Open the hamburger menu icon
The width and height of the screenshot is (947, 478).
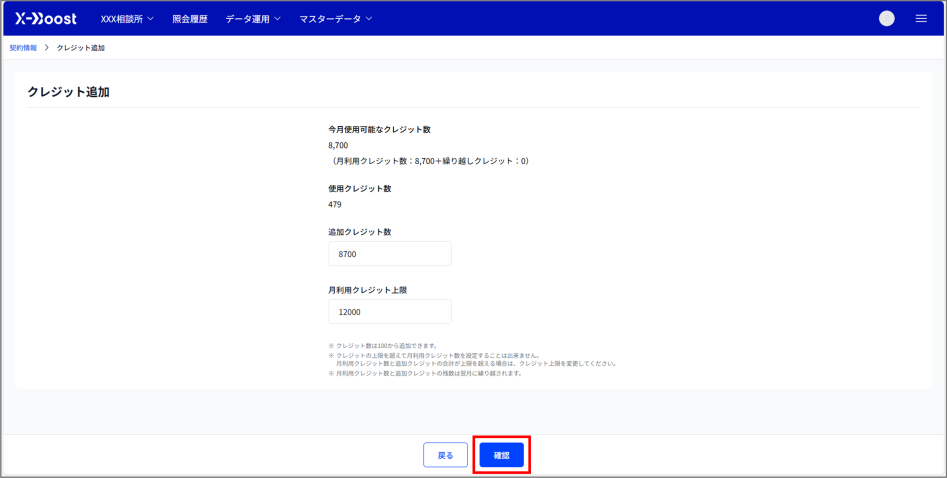click(921, 19)
